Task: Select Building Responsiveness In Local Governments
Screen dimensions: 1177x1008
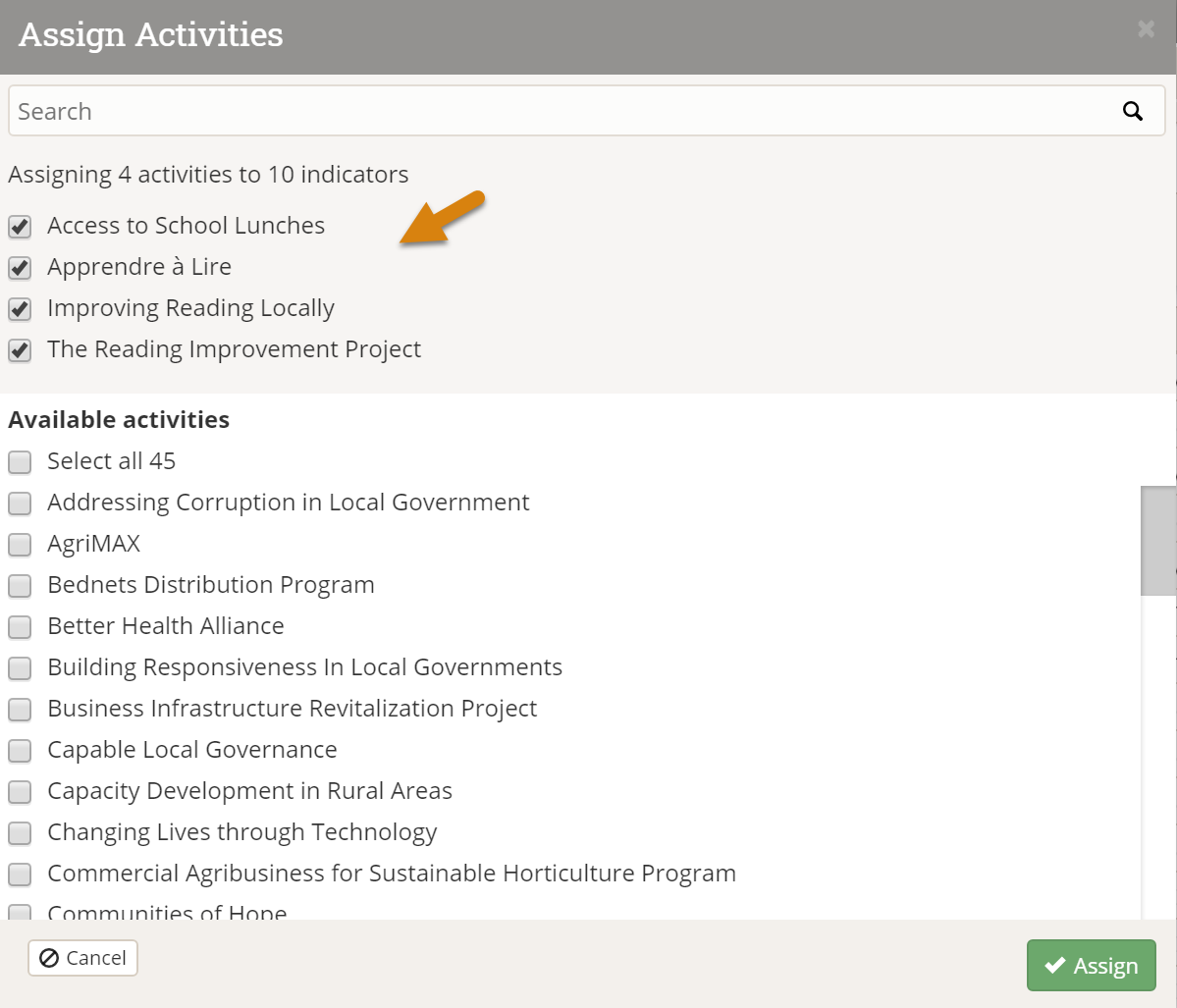Action: click(20, 668)
